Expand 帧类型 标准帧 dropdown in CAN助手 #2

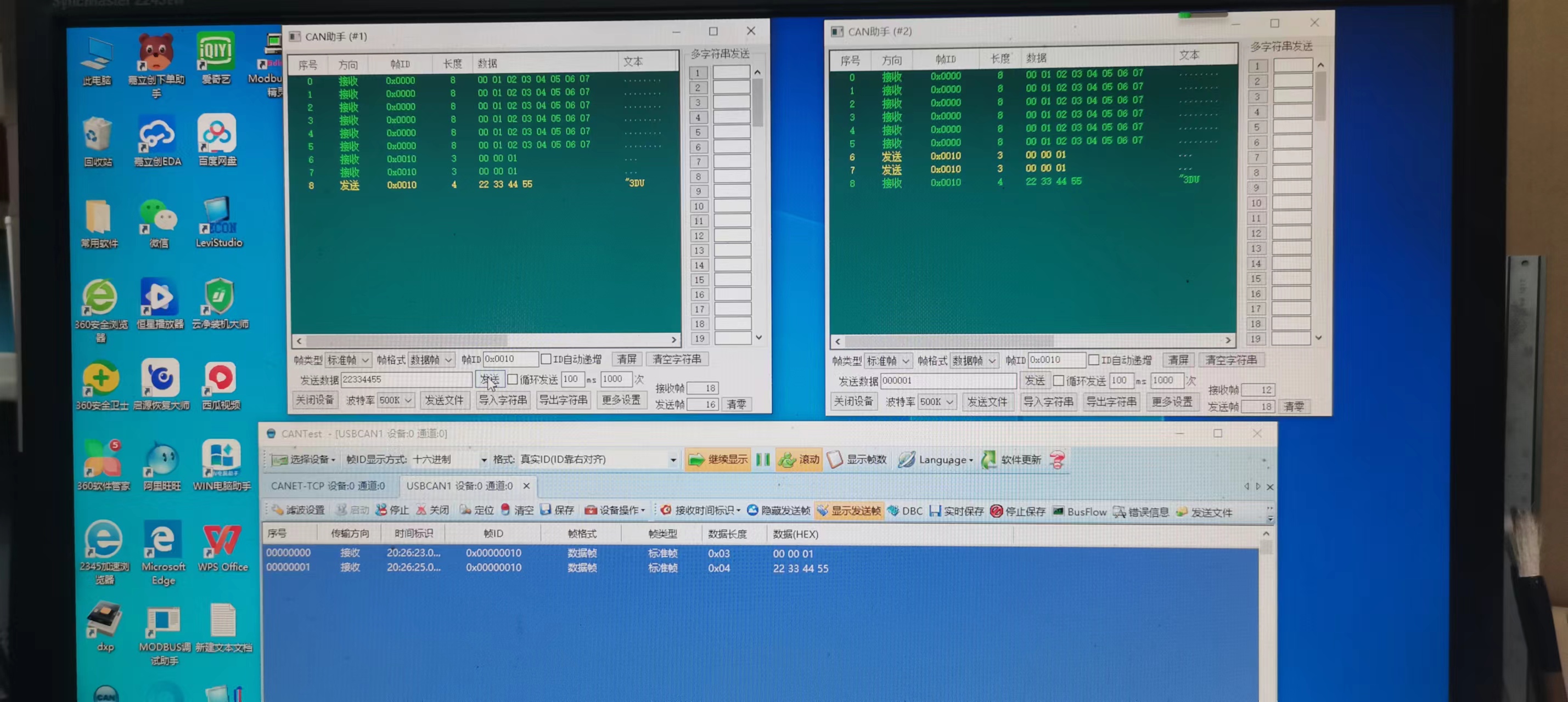click(x=888, y=361)
